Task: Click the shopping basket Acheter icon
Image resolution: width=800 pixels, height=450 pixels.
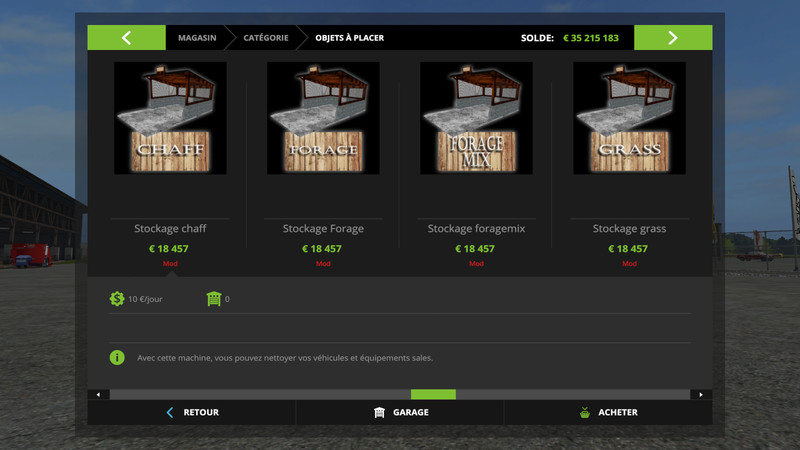Action: [584, 412]
